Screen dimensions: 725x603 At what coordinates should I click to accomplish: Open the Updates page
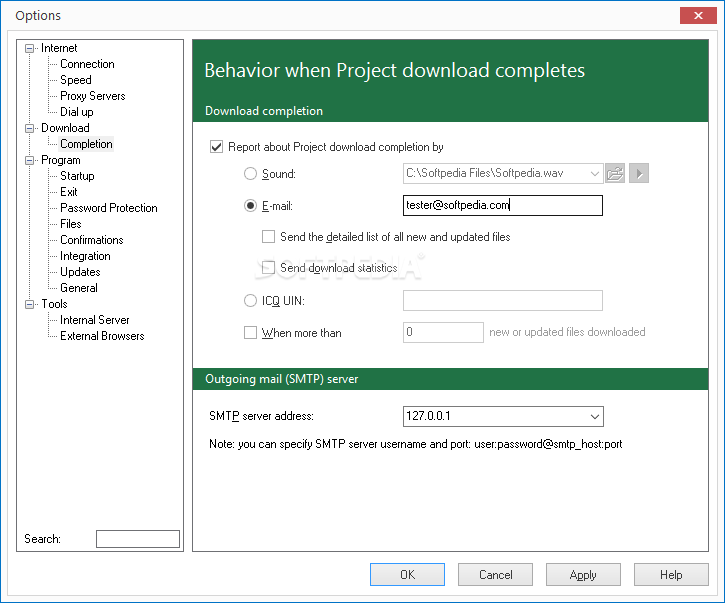80,272
